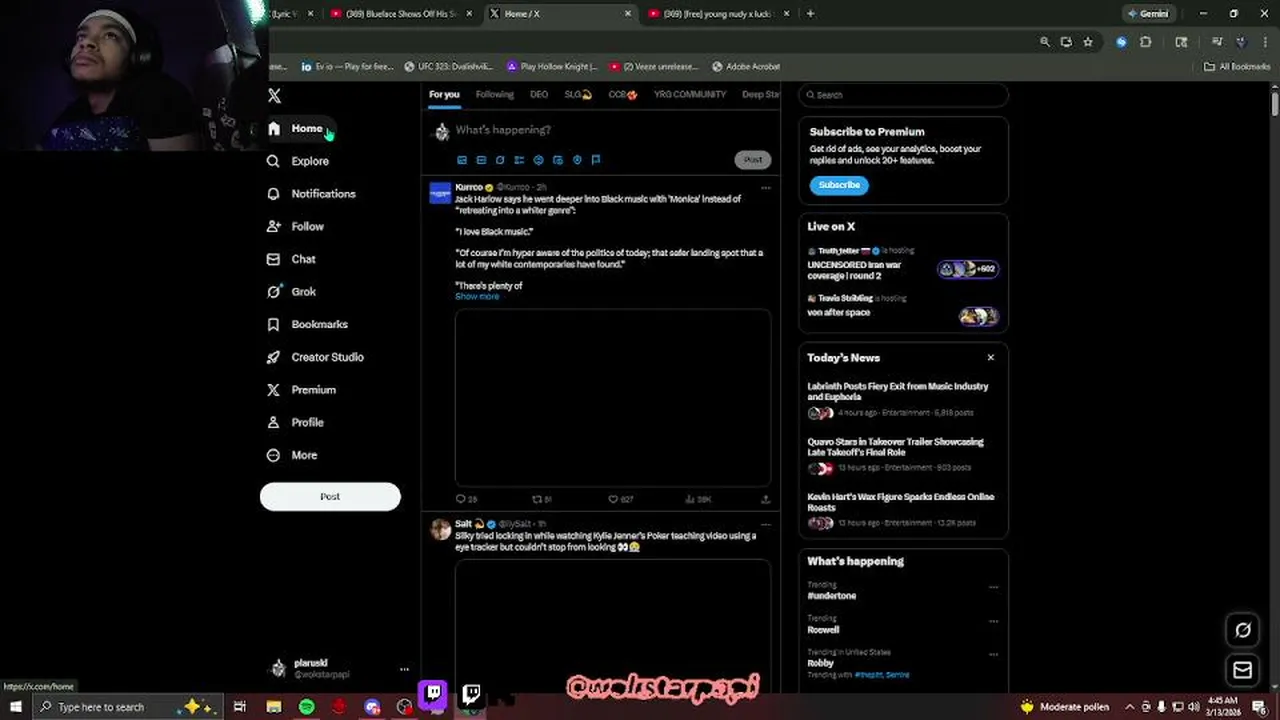The height and width of the screenshot is (720, 1280).
Task: Click the X logo in sidebar
Action: tap(275, 96)
